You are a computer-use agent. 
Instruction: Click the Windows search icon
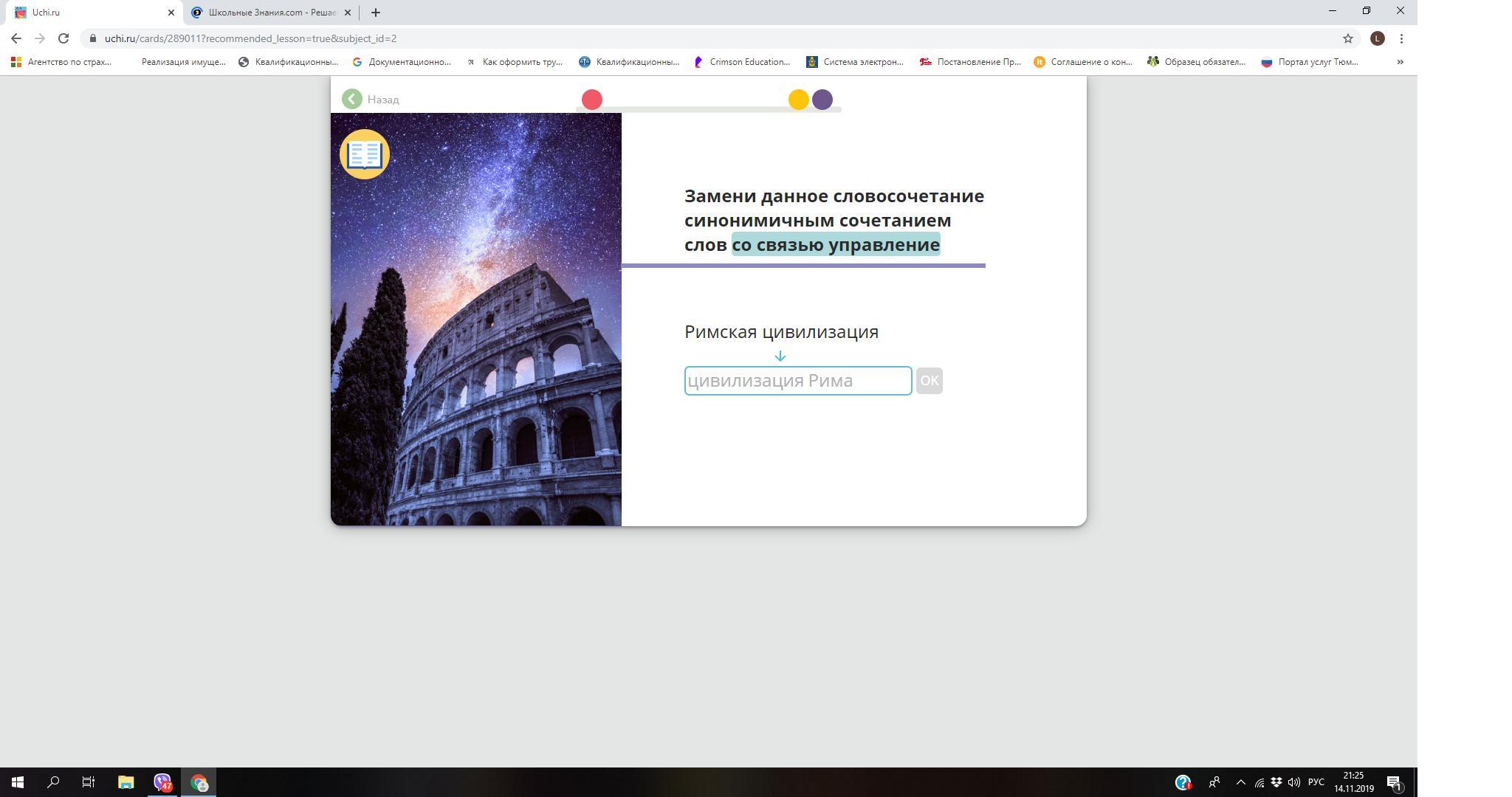(53, 782)
